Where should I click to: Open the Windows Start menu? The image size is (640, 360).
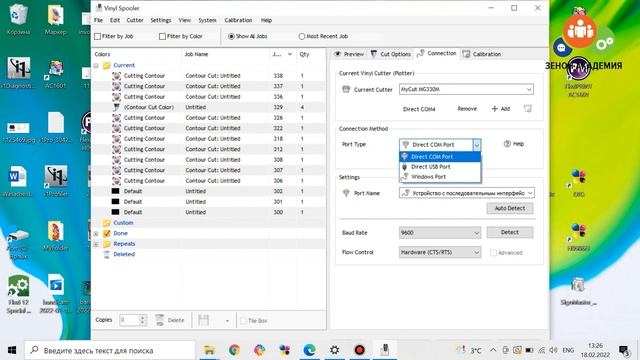point(12,350)
